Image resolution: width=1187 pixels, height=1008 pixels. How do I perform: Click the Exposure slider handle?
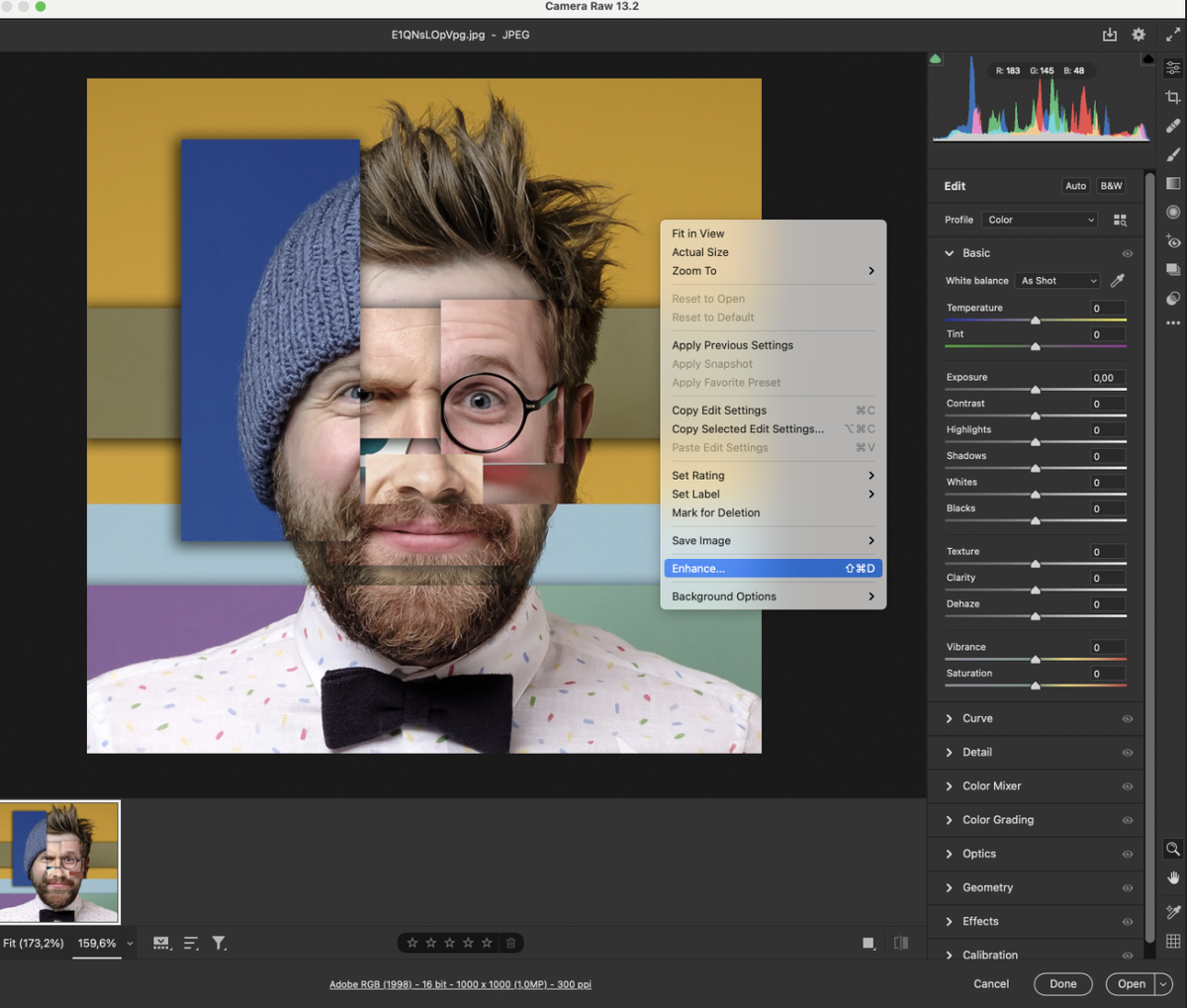[x=1036, y=390]
